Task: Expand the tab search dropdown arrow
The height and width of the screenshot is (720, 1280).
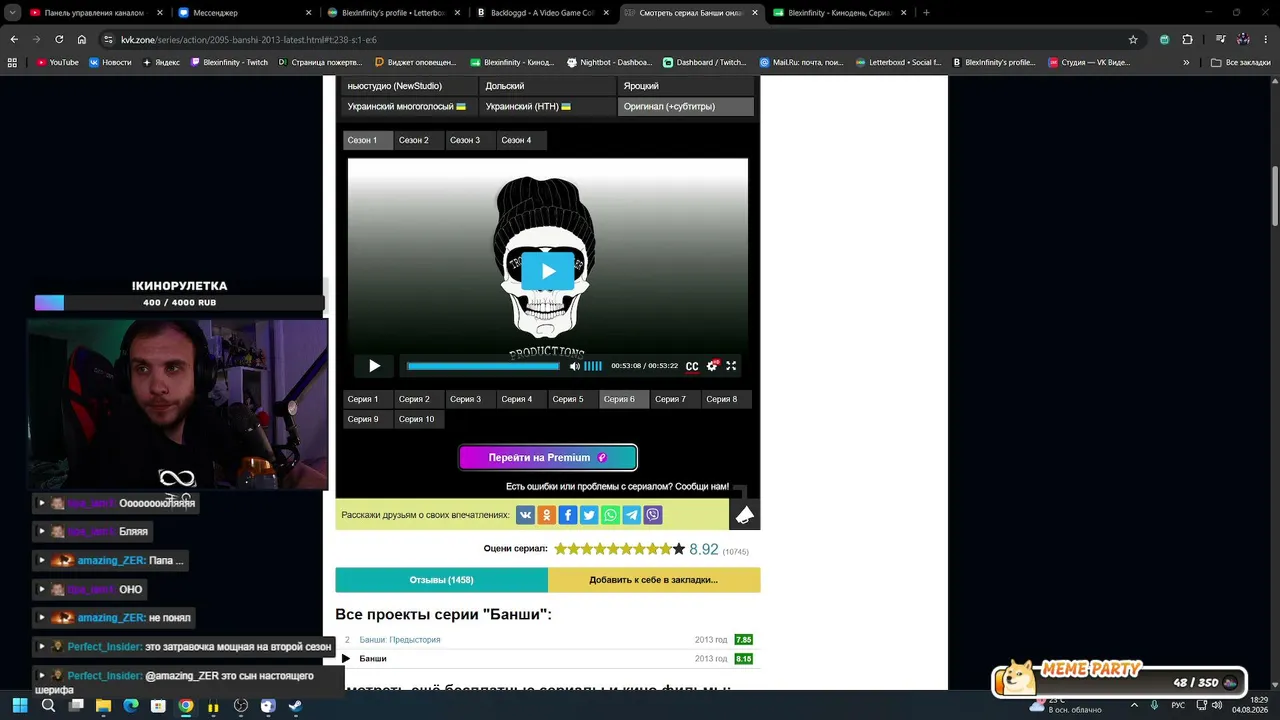Action: [12, 13]
